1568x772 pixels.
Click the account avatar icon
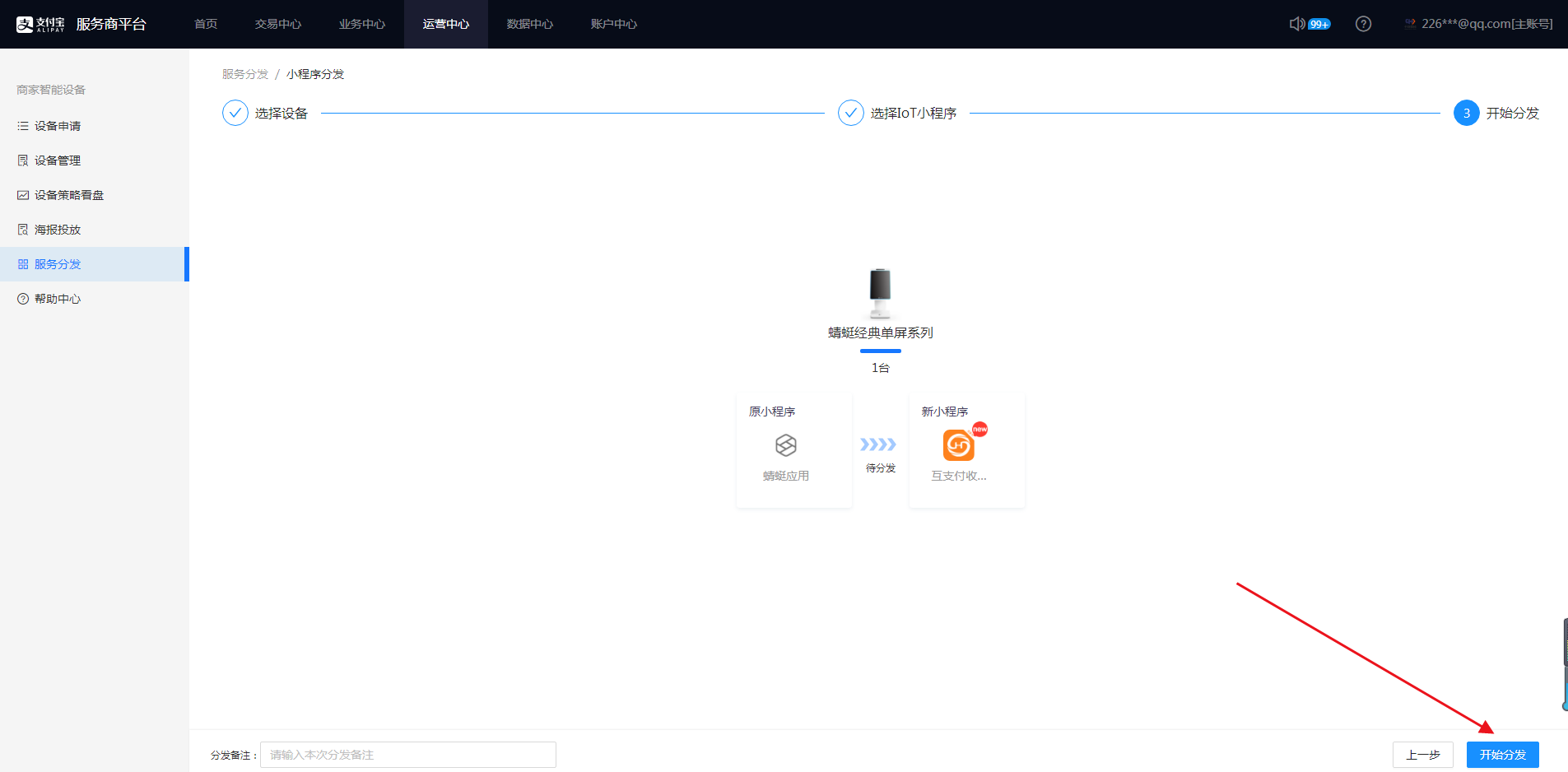pos(1410,24)
